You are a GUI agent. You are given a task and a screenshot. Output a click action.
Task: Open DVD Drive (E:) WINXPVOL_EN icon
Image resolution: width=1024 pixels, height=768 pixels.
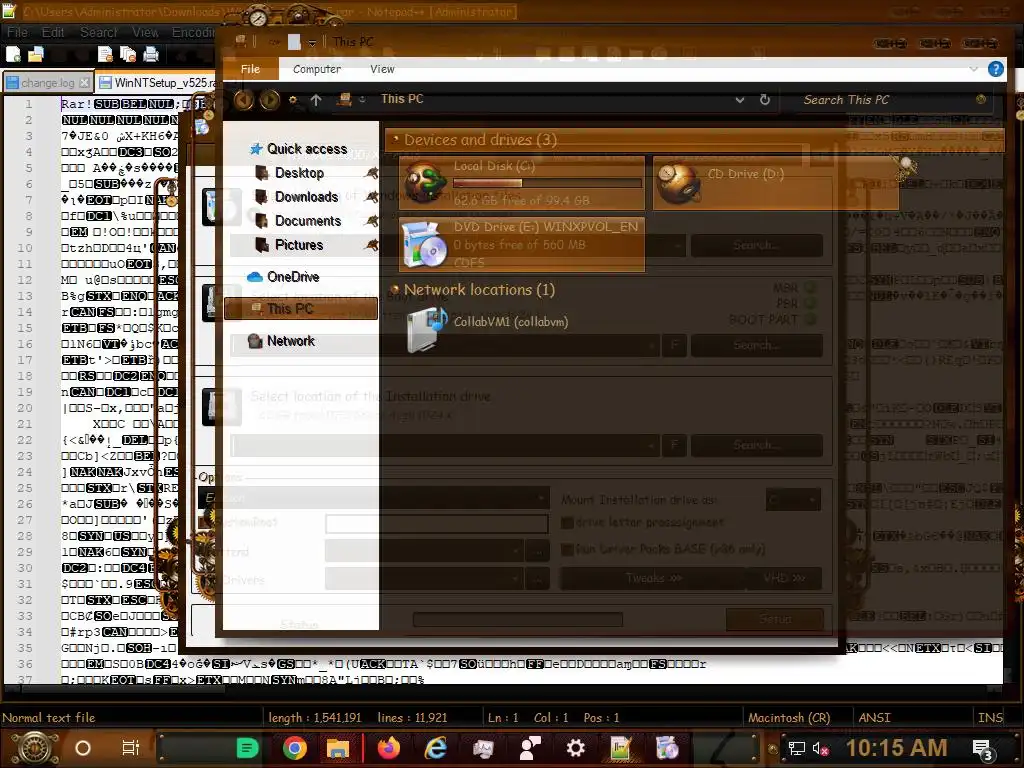pyautogui.click(x=424, y=244)
